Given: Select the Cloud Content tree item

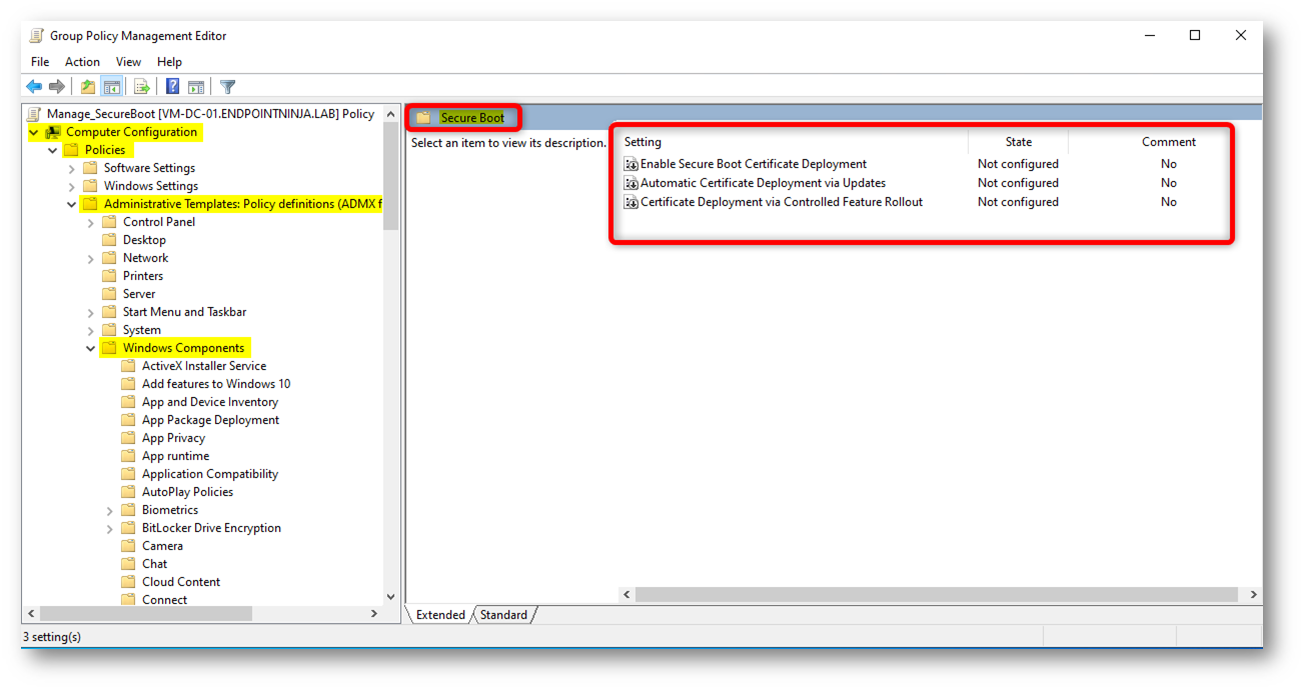Looking at the screenshot, I should pyautogui.click(x=181, y=582).
